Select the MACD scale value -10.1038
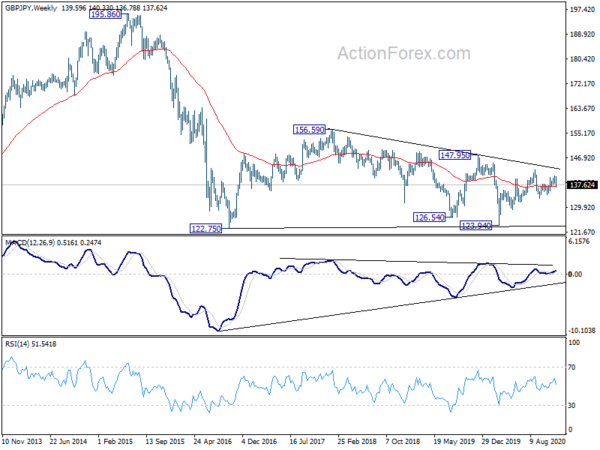 tap(582, 331)
